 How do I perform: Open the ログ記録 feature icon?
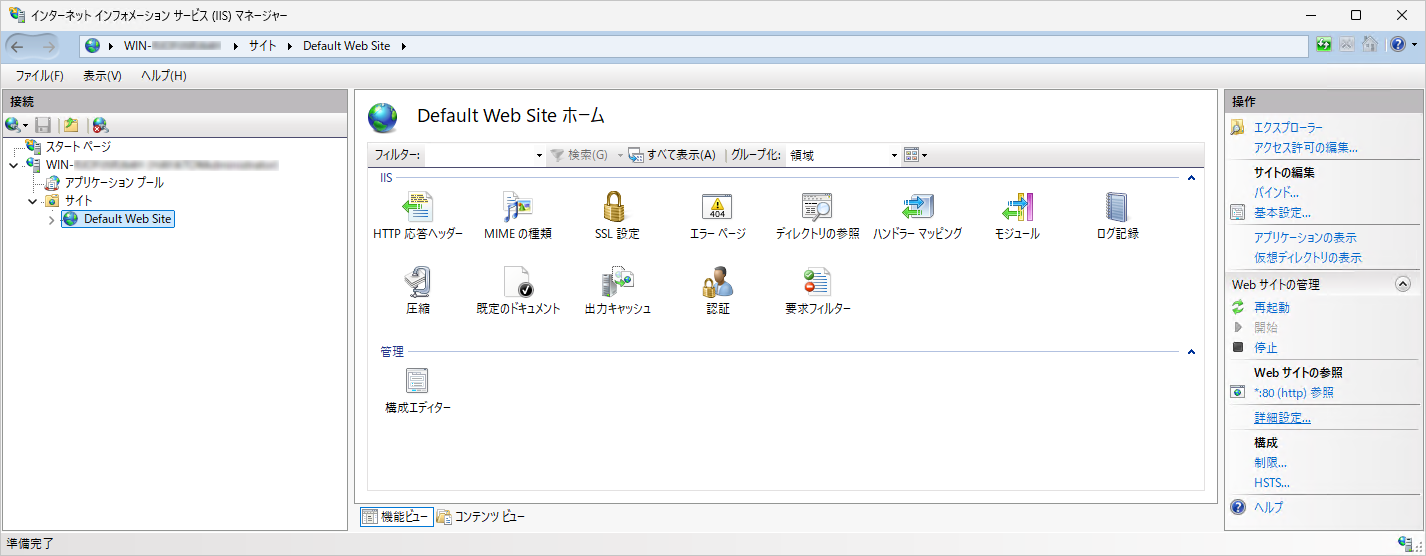1117,207
